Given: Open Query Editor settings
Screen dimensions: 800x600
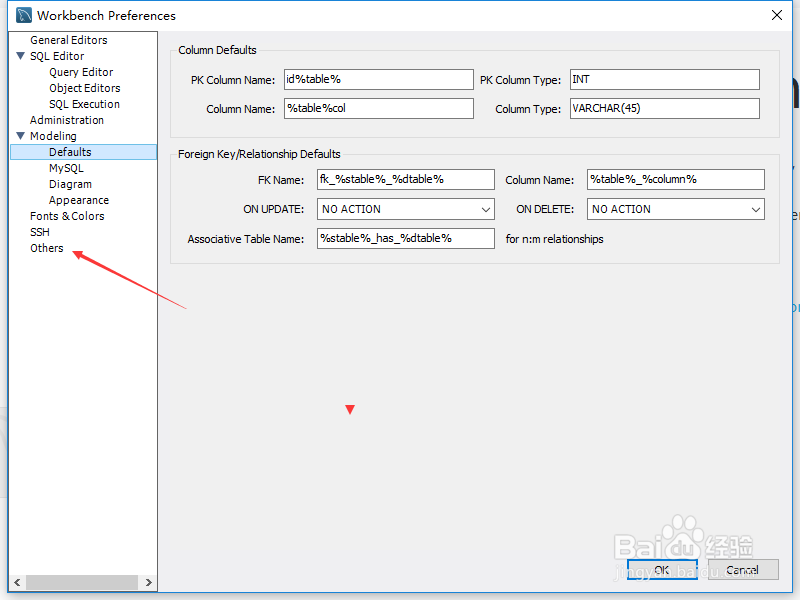Looking at the screenshot, I should pos(81,72).
